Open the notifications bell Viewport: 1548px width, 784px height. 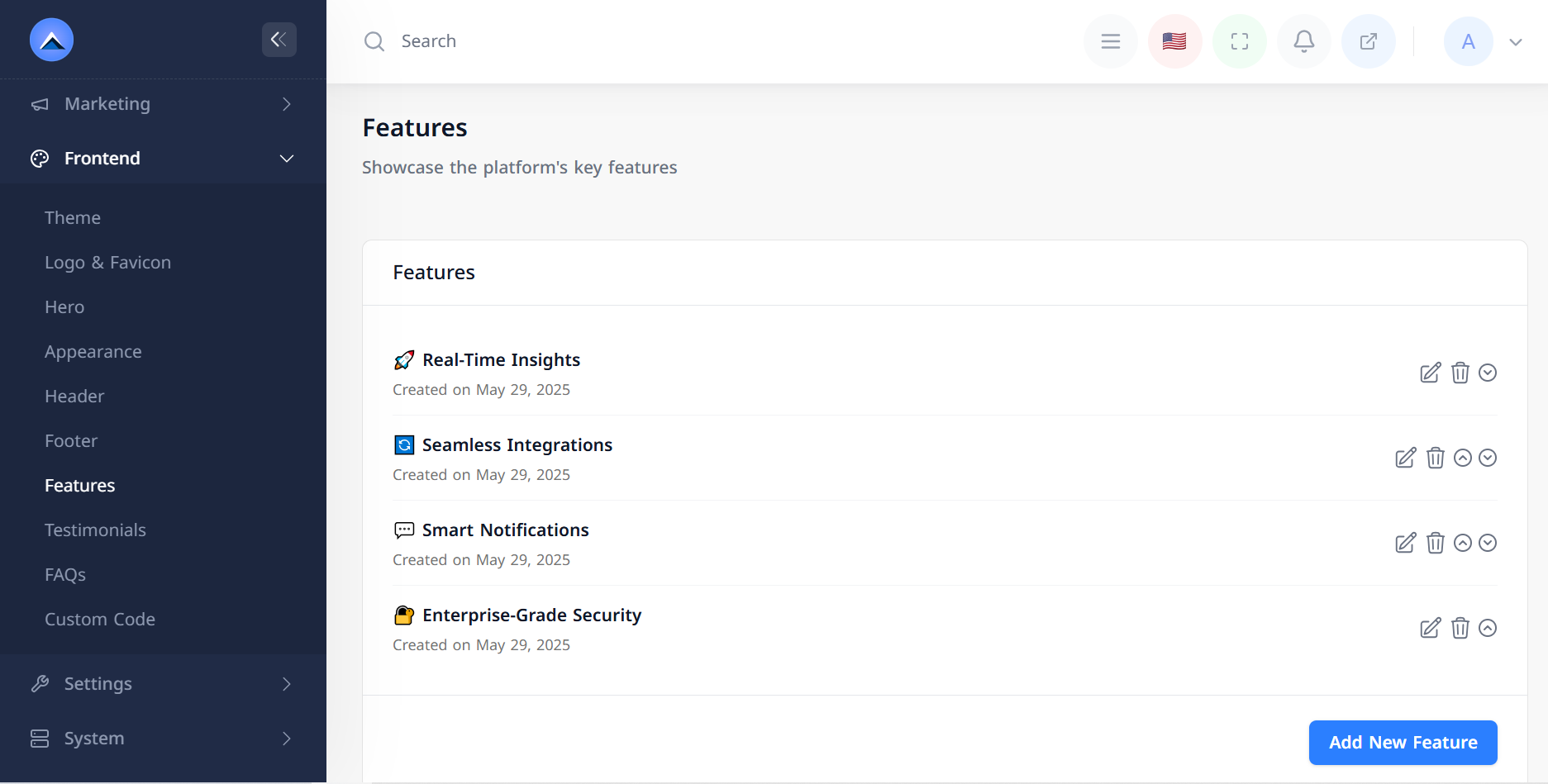point(1303,41)
